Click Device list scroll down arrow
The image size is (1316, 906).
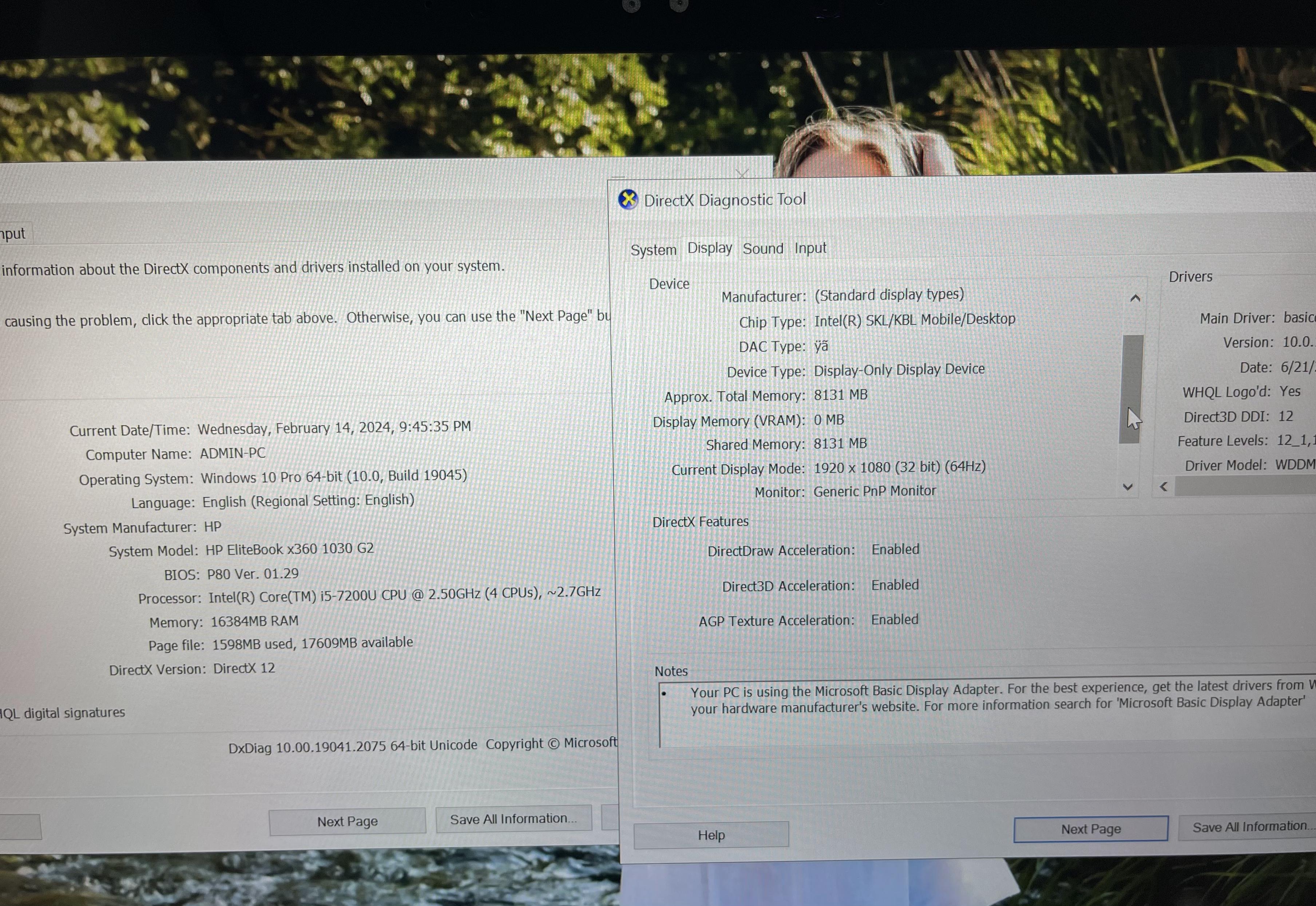click(1128, 487)
